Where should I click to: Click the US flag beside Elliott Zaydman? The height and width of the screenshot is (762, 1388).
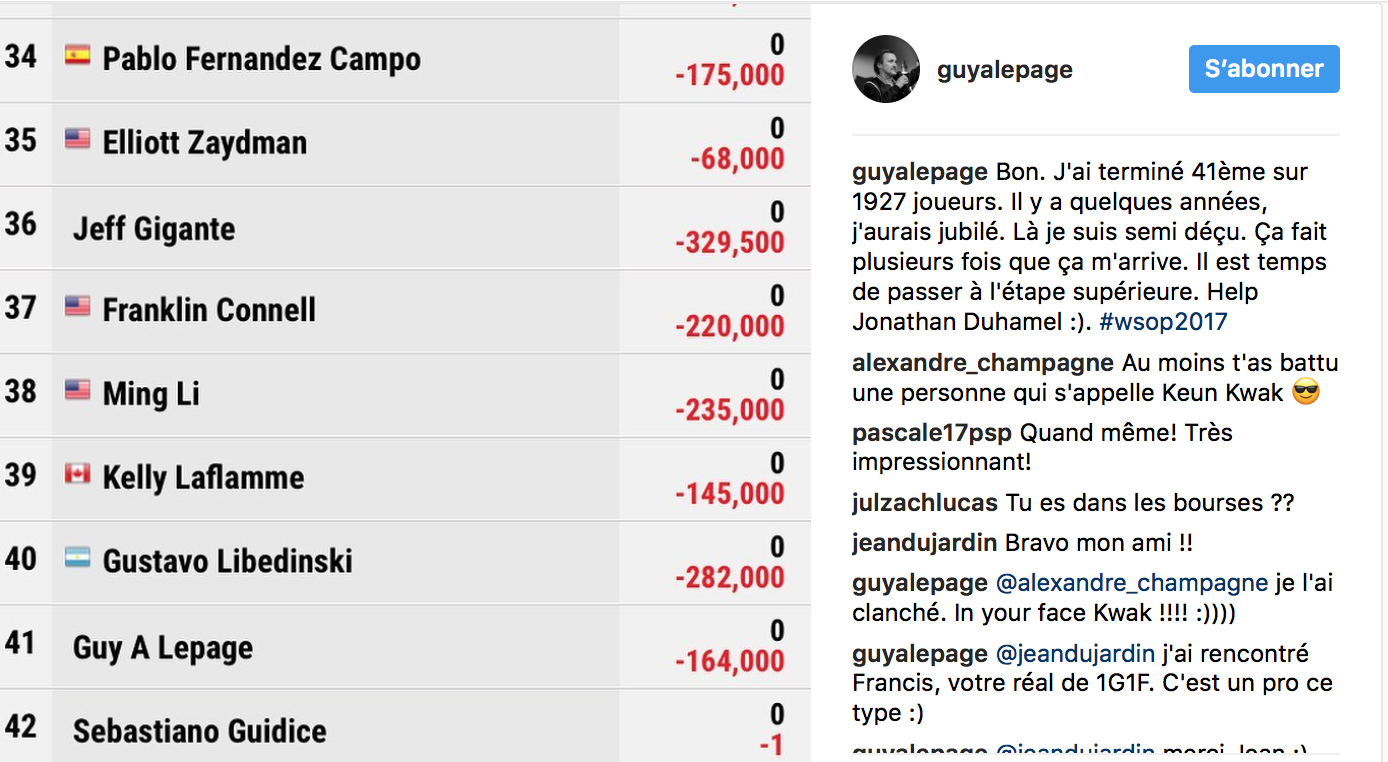click(x=77, y=139)
